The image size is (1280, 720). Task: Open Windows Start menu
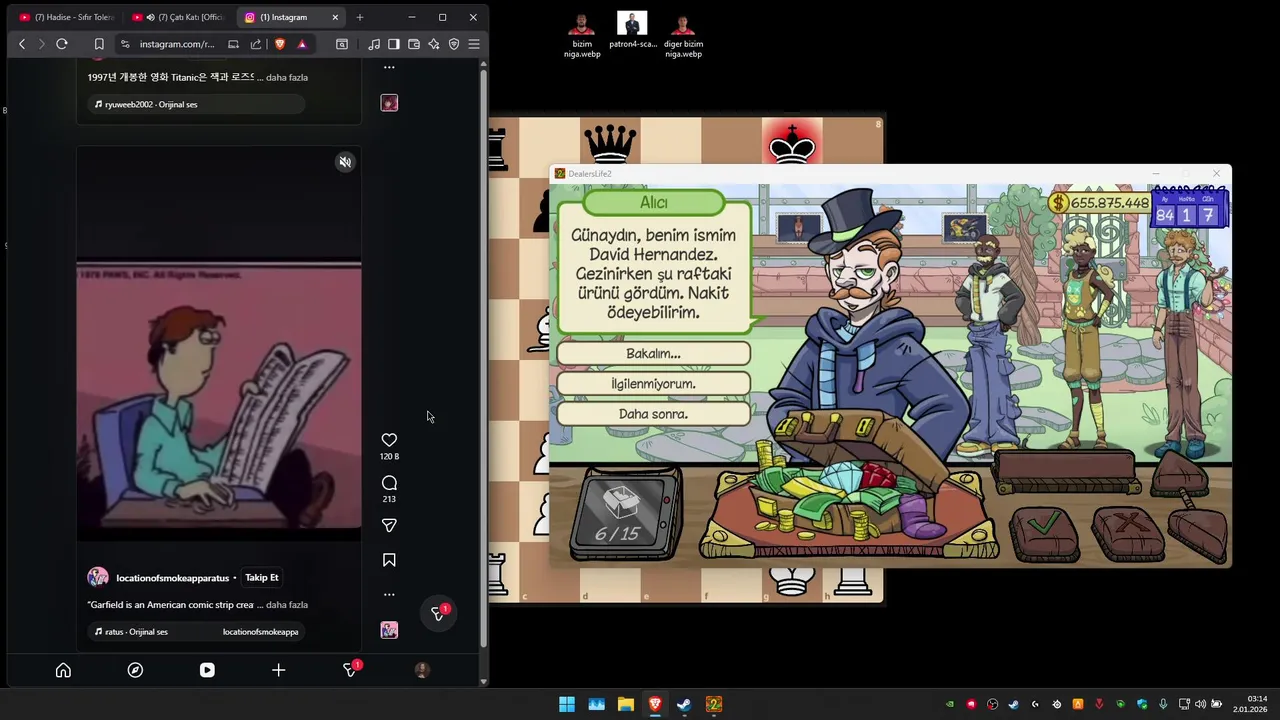567,704
